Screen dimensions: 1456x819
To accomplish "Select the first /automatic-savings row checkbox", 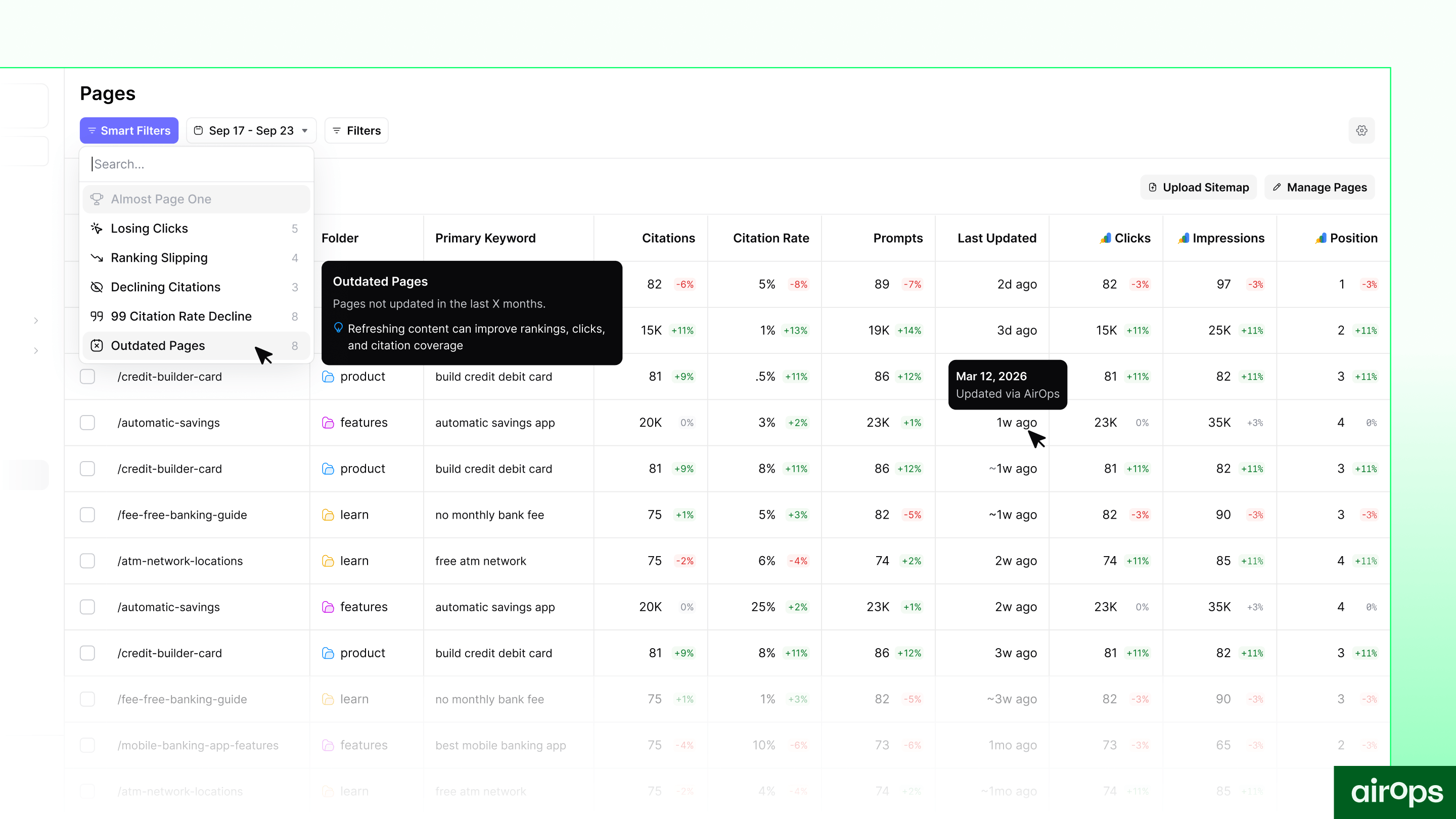I will tap(87, 423).
